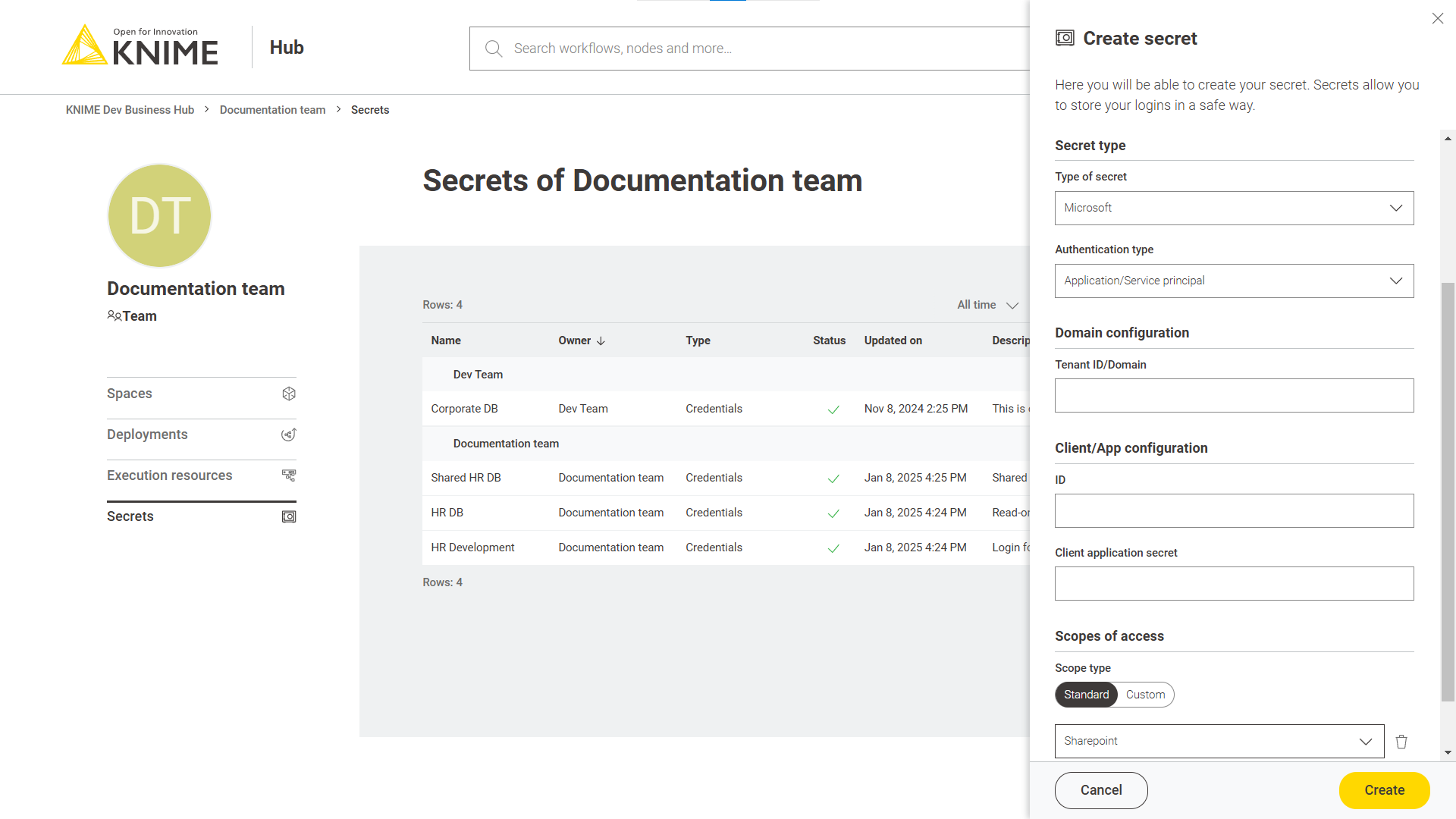Select Custom scope type toggle
Viewport: 1456px width, 819px height.
[x=1145, y=694]
